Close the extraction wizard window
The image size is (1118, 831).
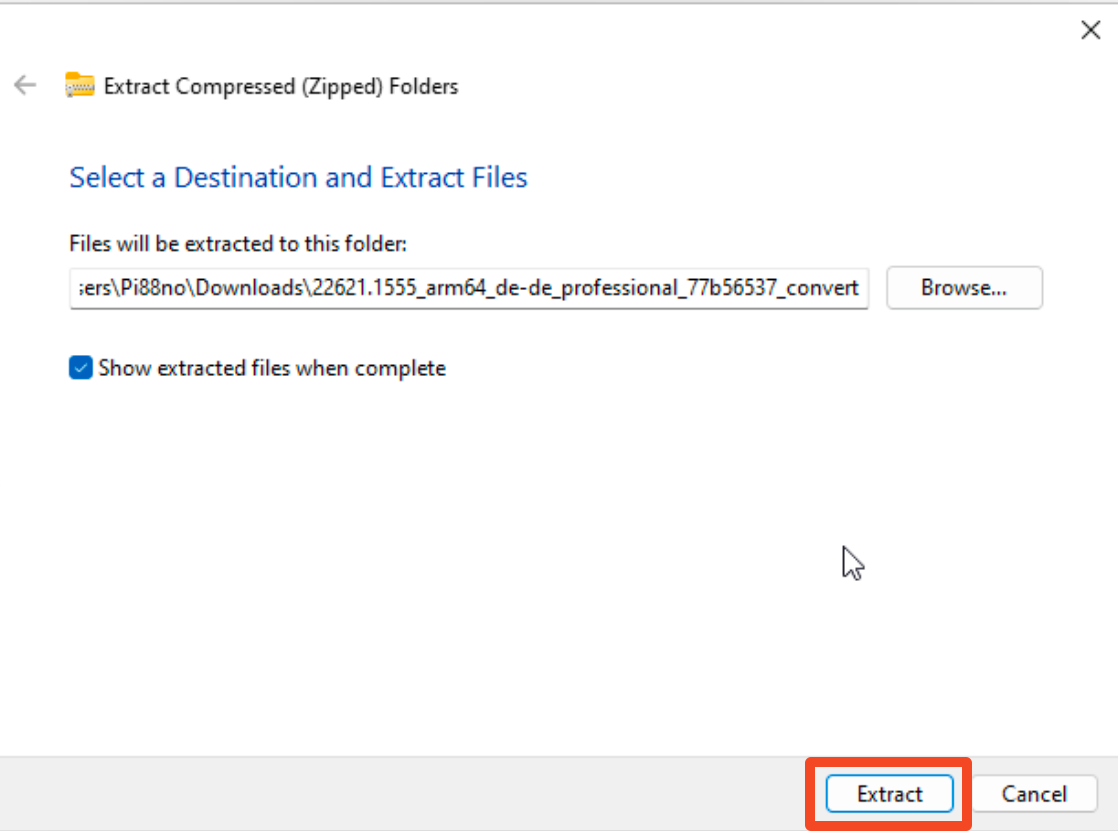click(1091, 30)
